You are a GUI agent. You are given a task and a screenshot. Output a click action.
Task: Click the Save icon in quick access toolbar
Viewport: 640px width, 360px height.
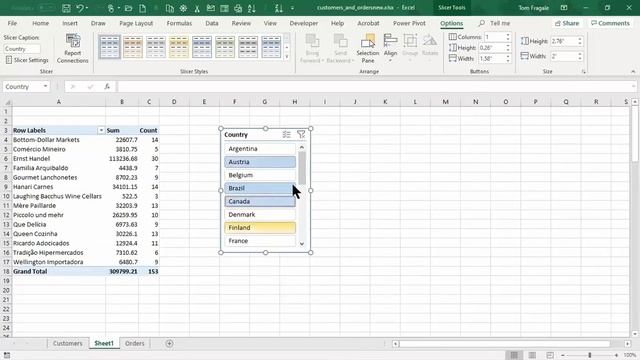pos(66,8)
